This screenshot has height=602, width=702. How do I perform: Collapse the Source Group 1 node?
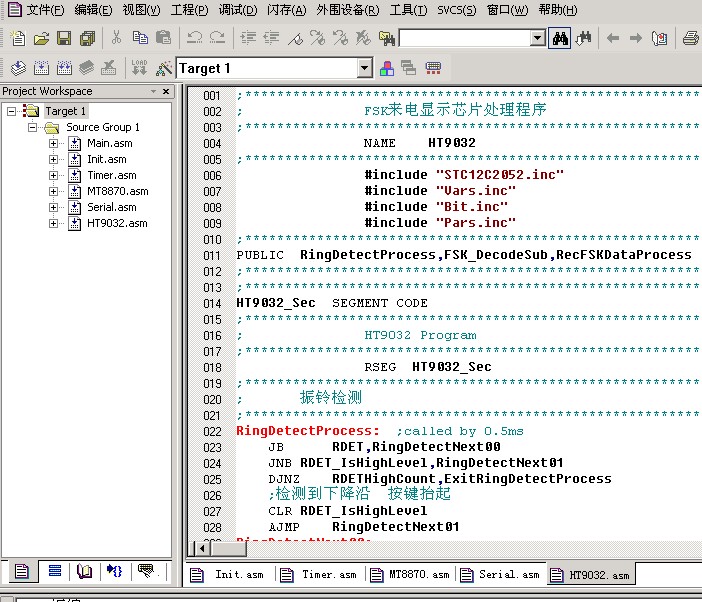click(32, 127)
